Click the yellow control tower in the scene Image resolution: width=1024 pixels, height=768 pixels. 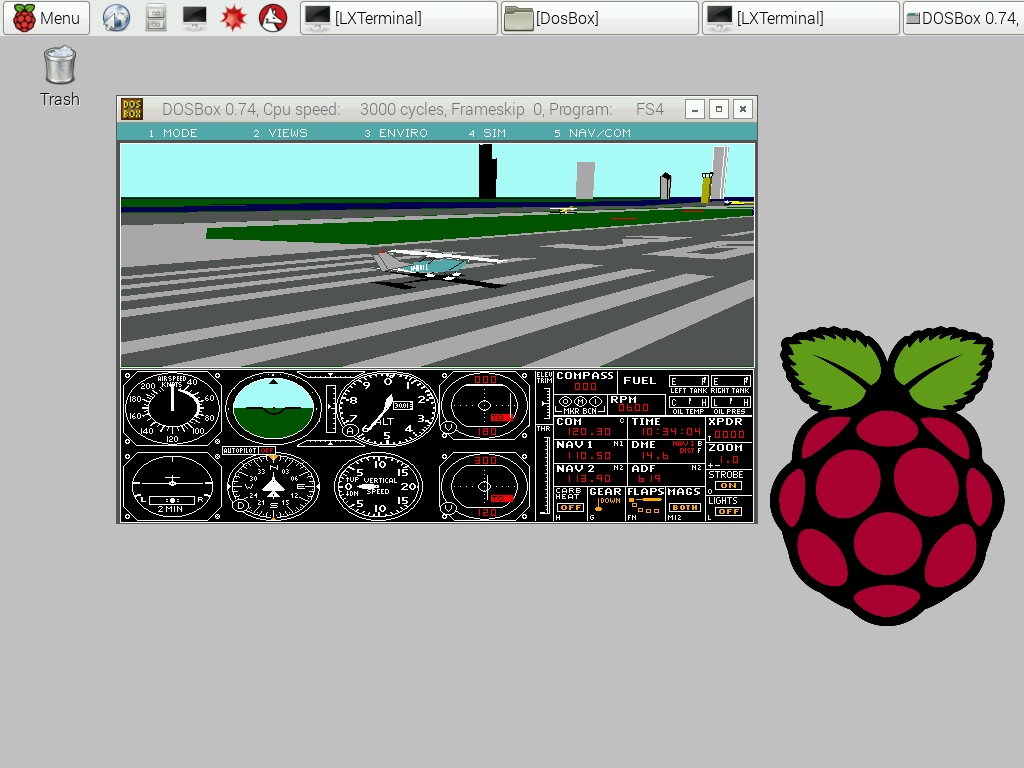tap(707, 187)
